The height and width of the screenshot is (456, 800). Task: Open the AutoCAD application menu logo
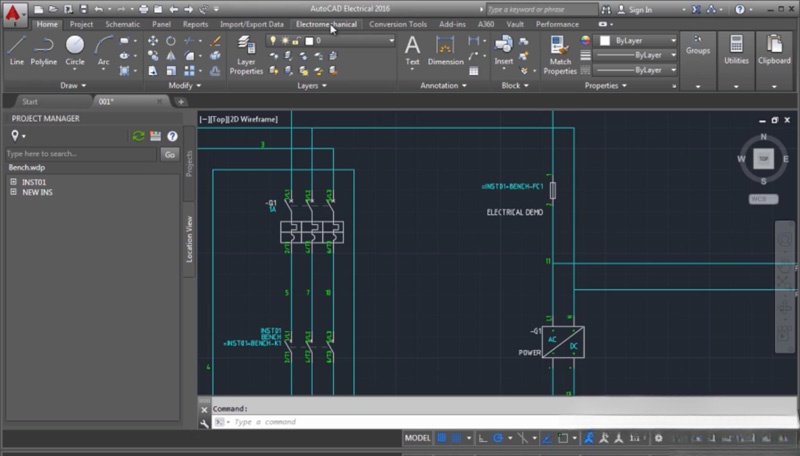[14, 14]
